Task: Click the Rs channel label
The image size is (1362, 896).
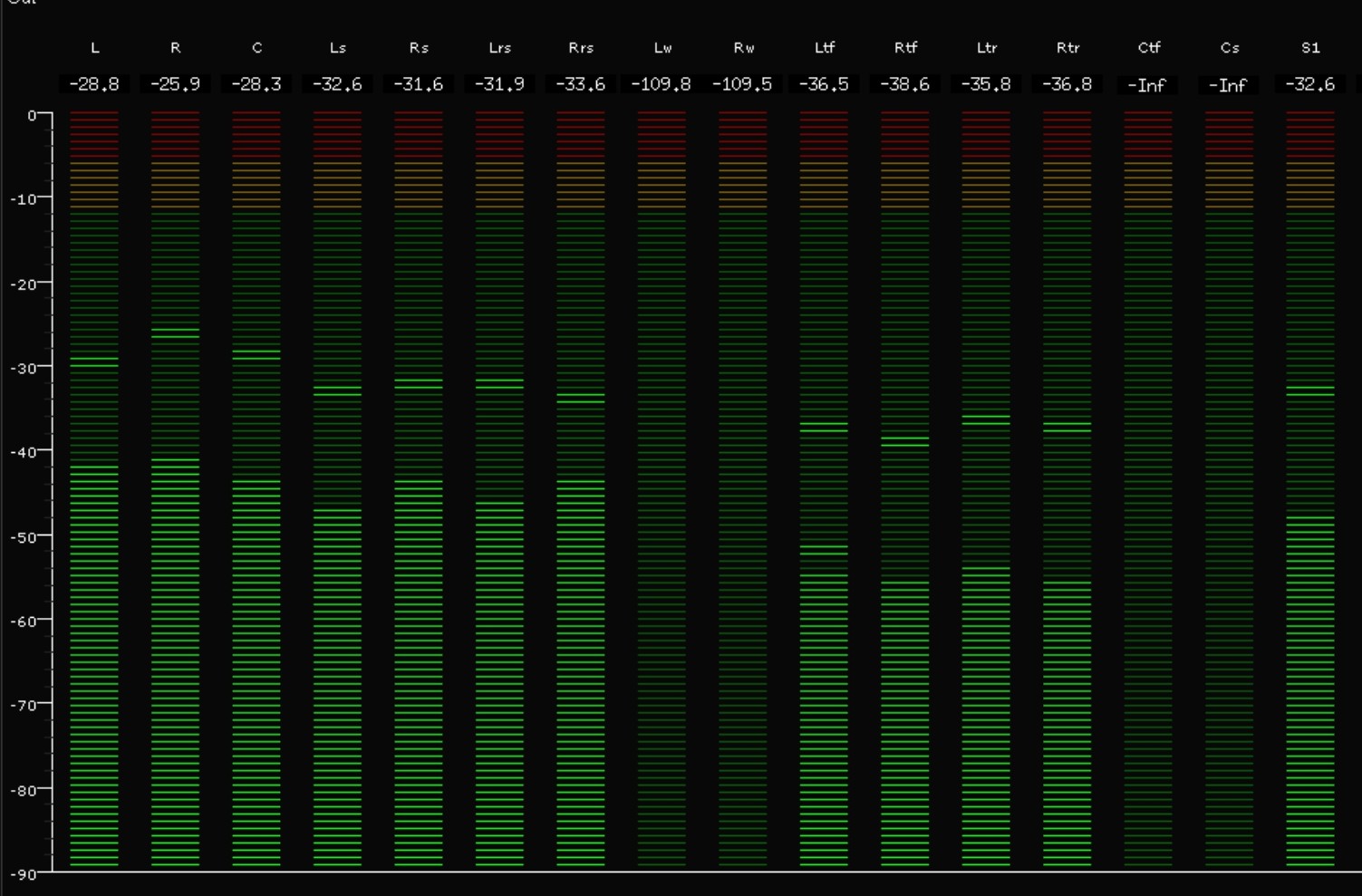Action: click(419, 48)
